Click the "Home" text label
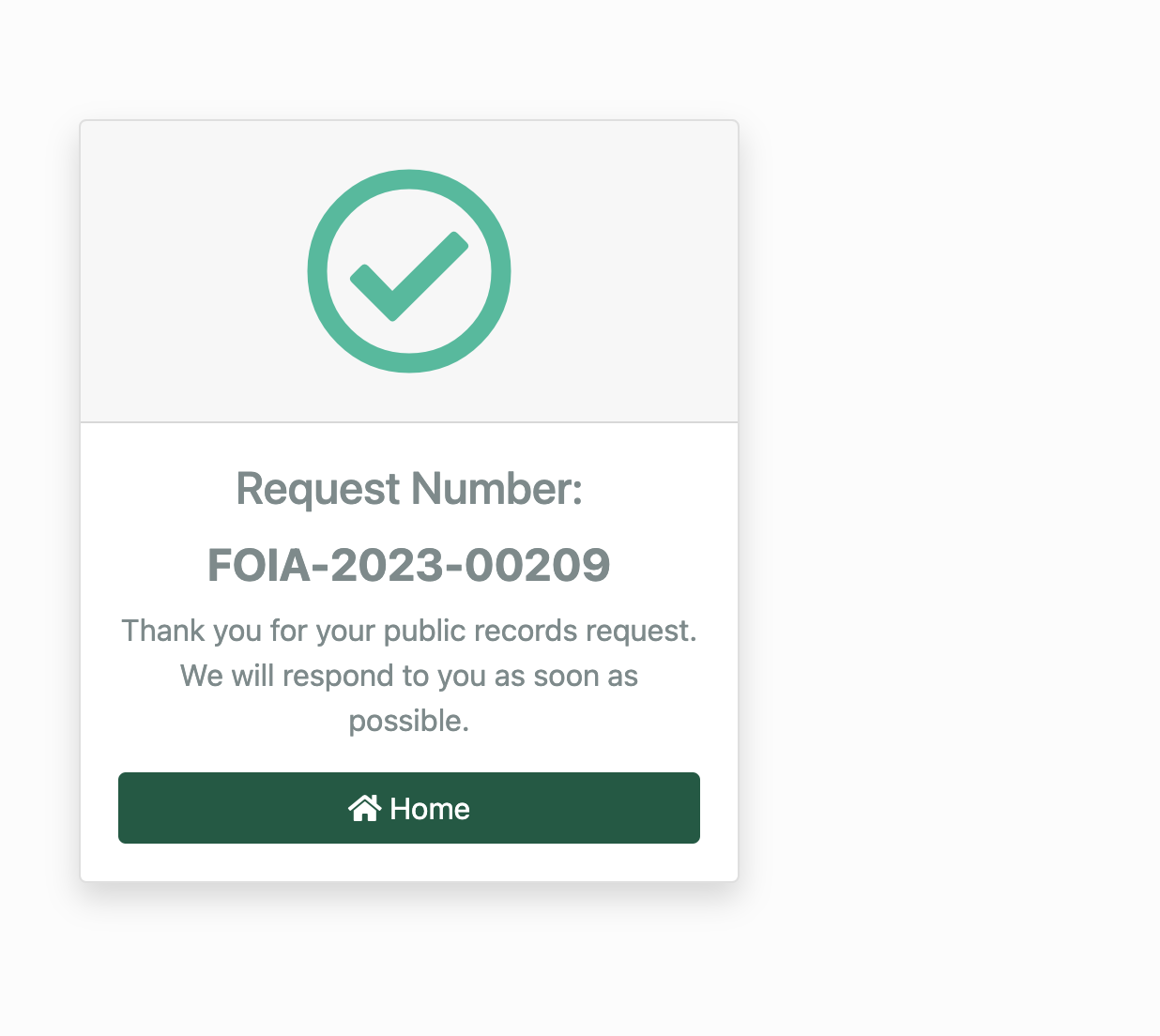 click(430, 809)
